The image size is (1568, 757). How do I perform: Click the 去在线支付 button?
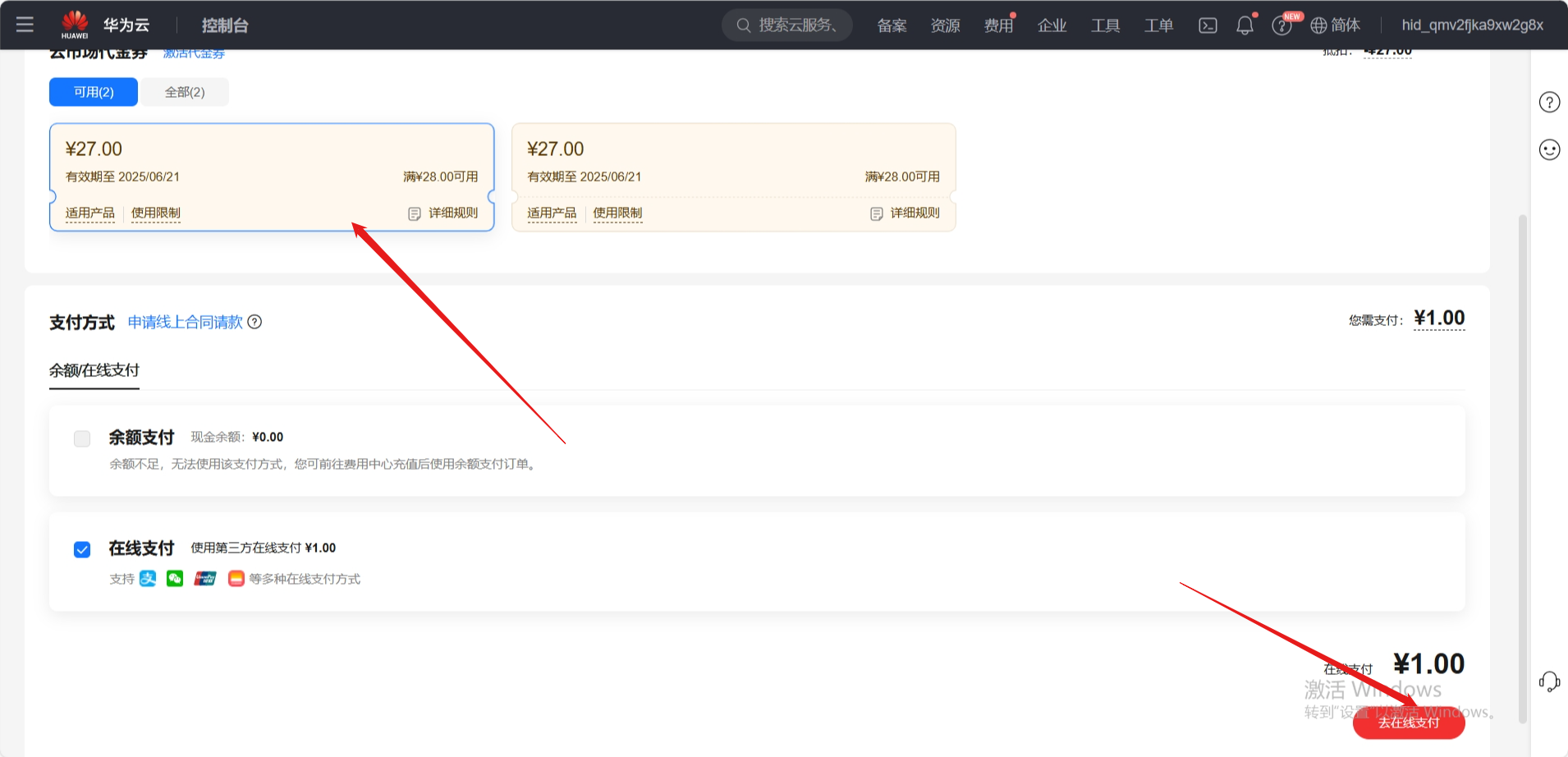[x=1408, y=723]
